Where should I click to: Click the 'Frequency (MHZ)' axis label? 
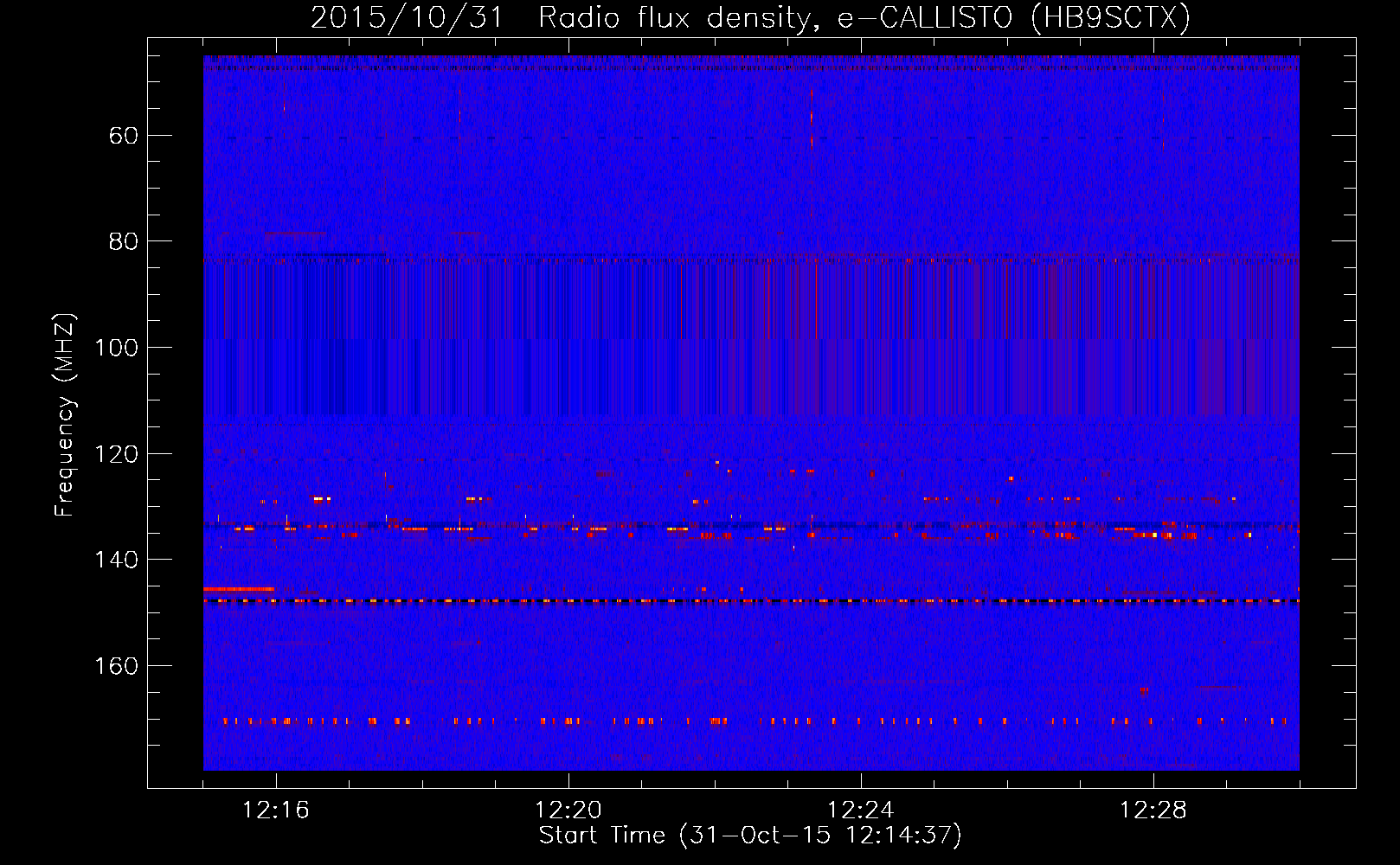65,414
